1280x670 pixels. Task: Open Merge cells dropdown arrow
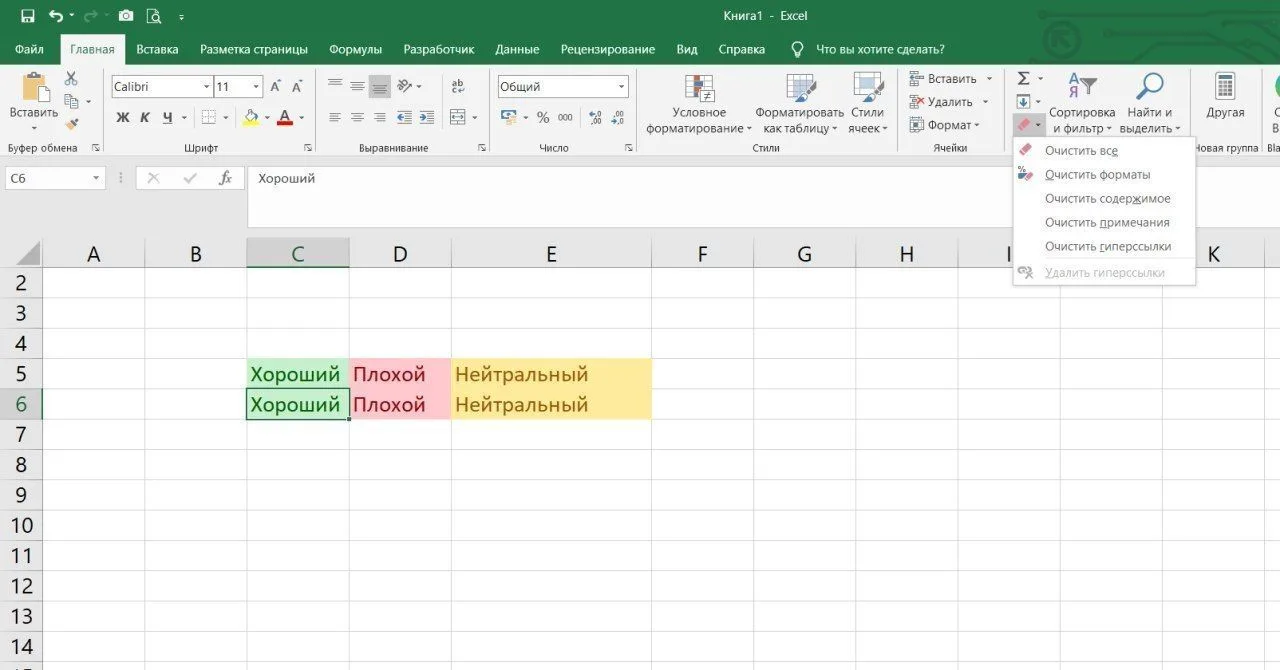[474, 117]
